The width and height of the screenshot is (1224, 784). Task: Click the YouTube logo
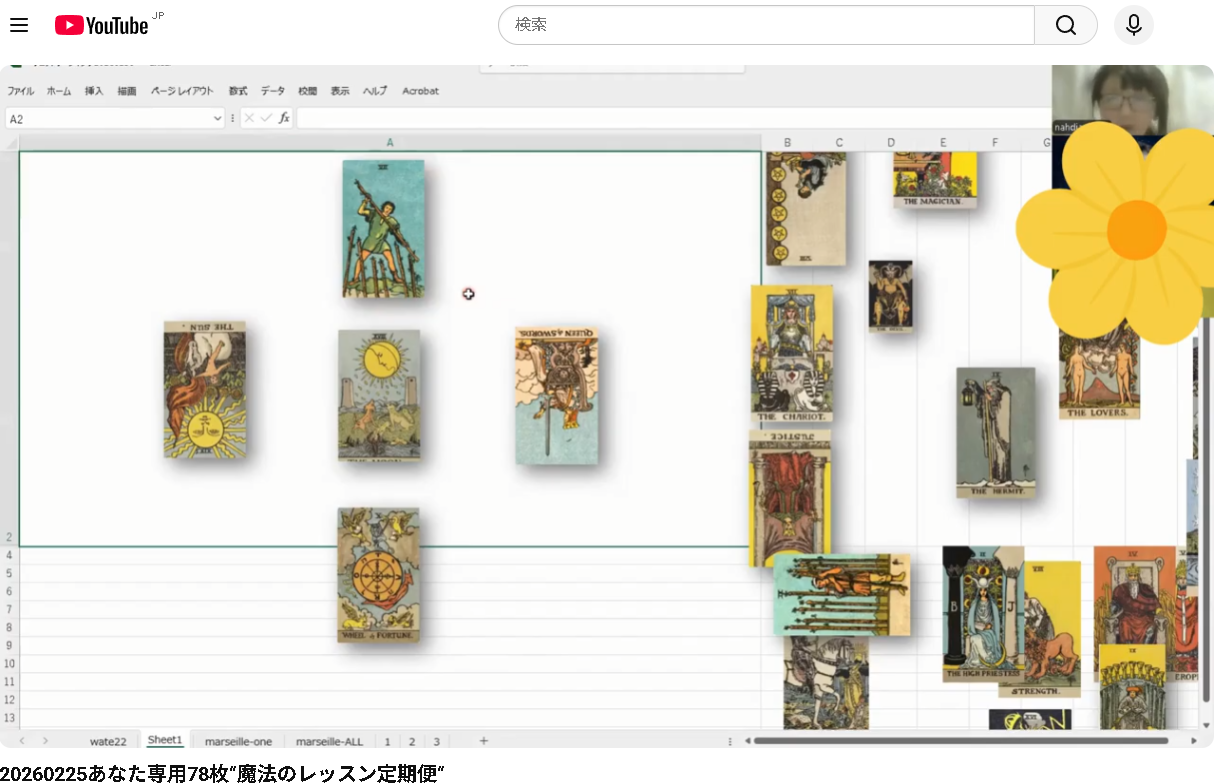tap(101, 25)
